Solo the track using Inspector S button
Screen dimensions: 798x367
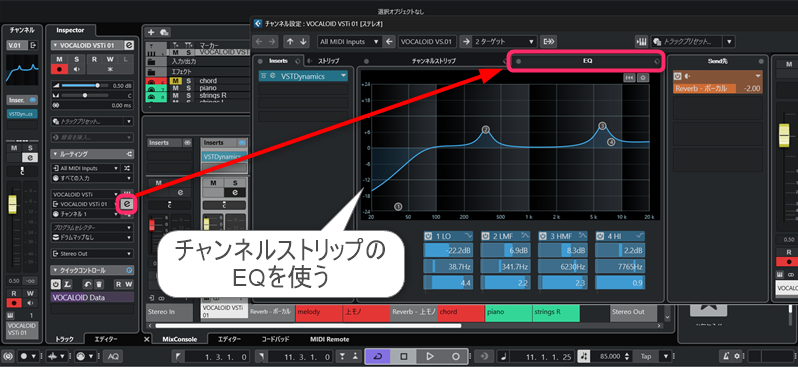point(76,59)
